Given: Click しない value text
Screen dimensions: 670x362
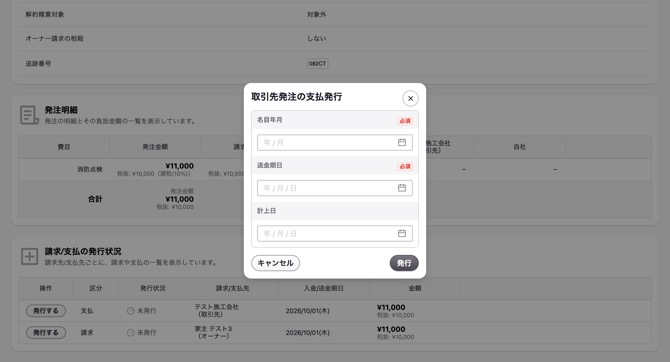Looking at the screenshot, I should click(316, 38).
